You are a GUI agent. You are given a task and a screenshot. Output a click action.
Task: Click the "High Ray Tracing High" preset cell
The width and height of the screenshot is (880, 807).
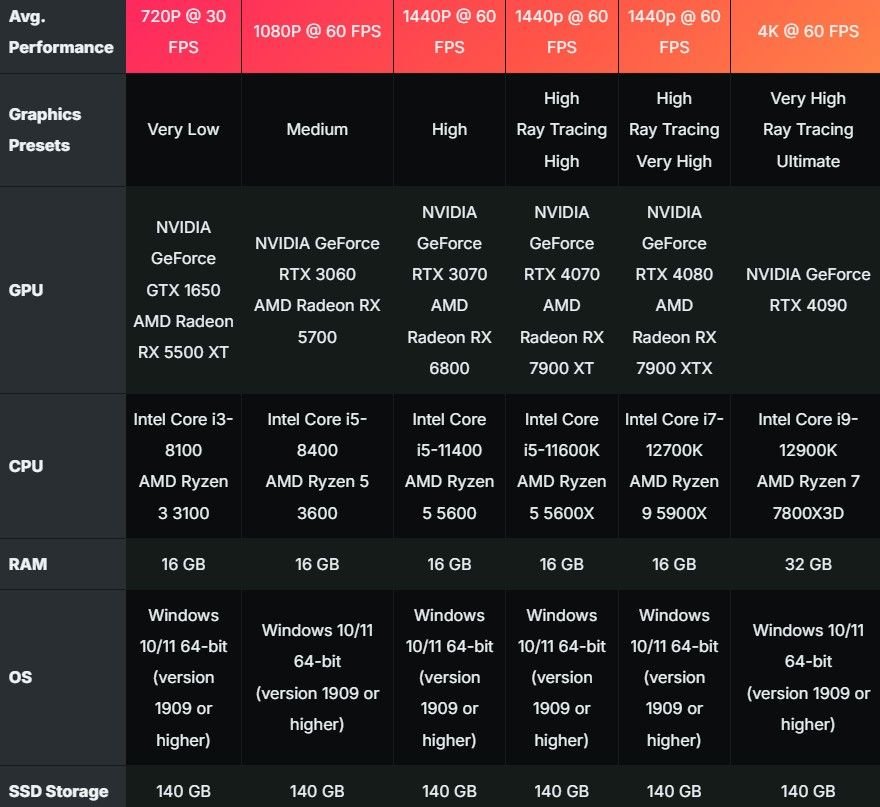562,130
